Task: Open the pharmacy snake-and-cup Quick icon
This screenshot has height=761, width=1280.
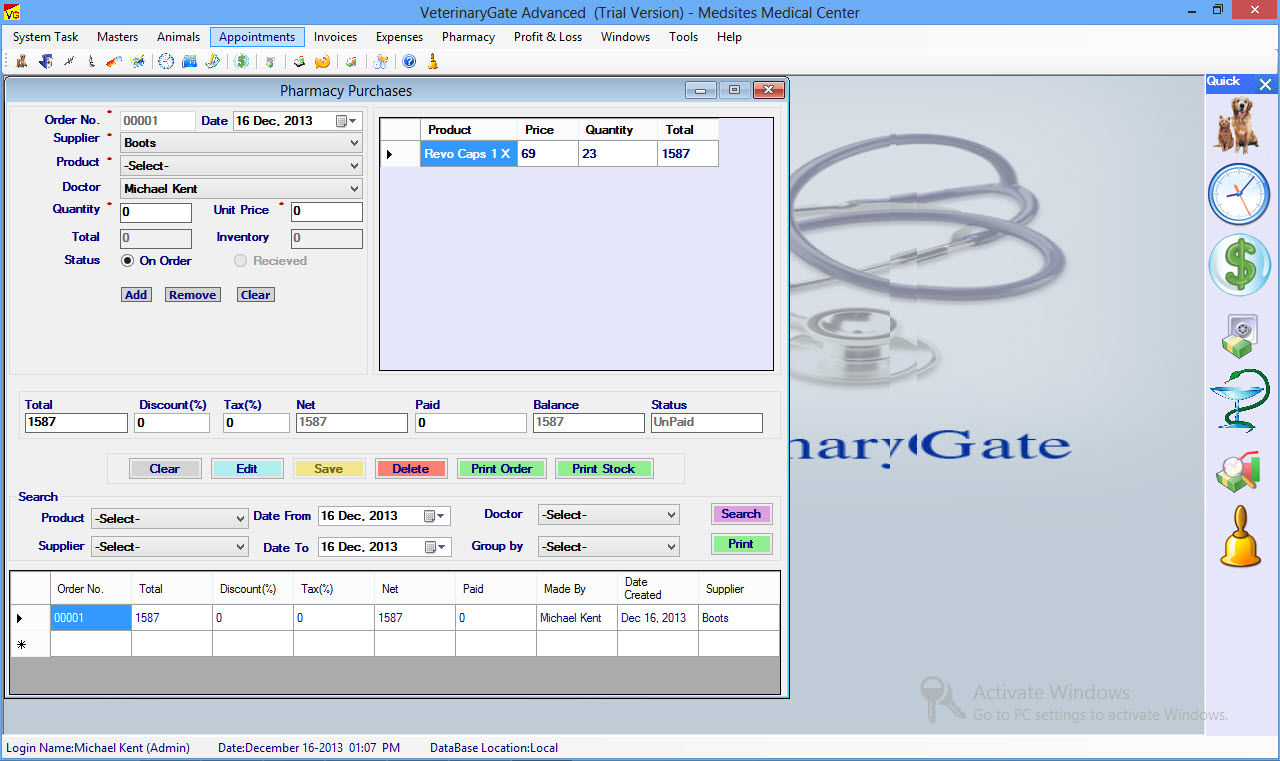Action: (1238, 401)
